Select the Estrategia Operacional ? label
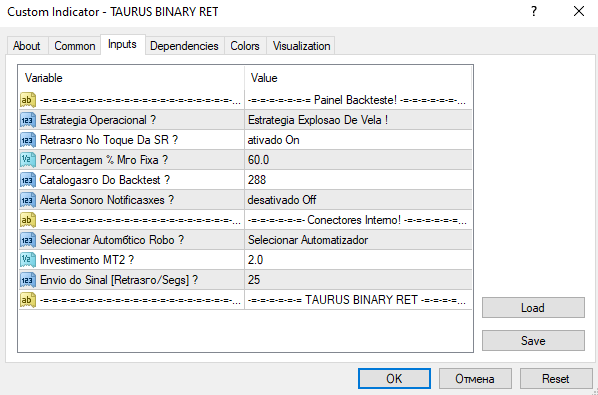 coord(98,120)
